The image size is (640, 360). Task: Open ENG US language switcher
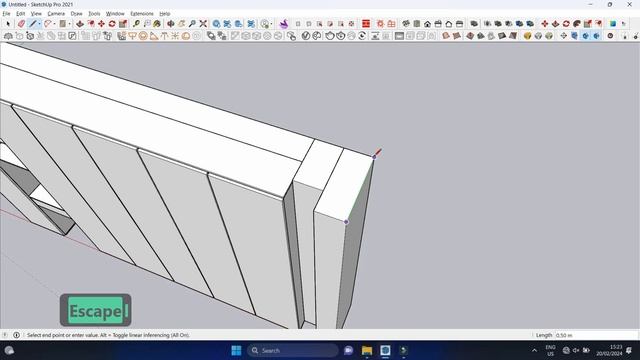pyautogui.click(x=550, y=350)
